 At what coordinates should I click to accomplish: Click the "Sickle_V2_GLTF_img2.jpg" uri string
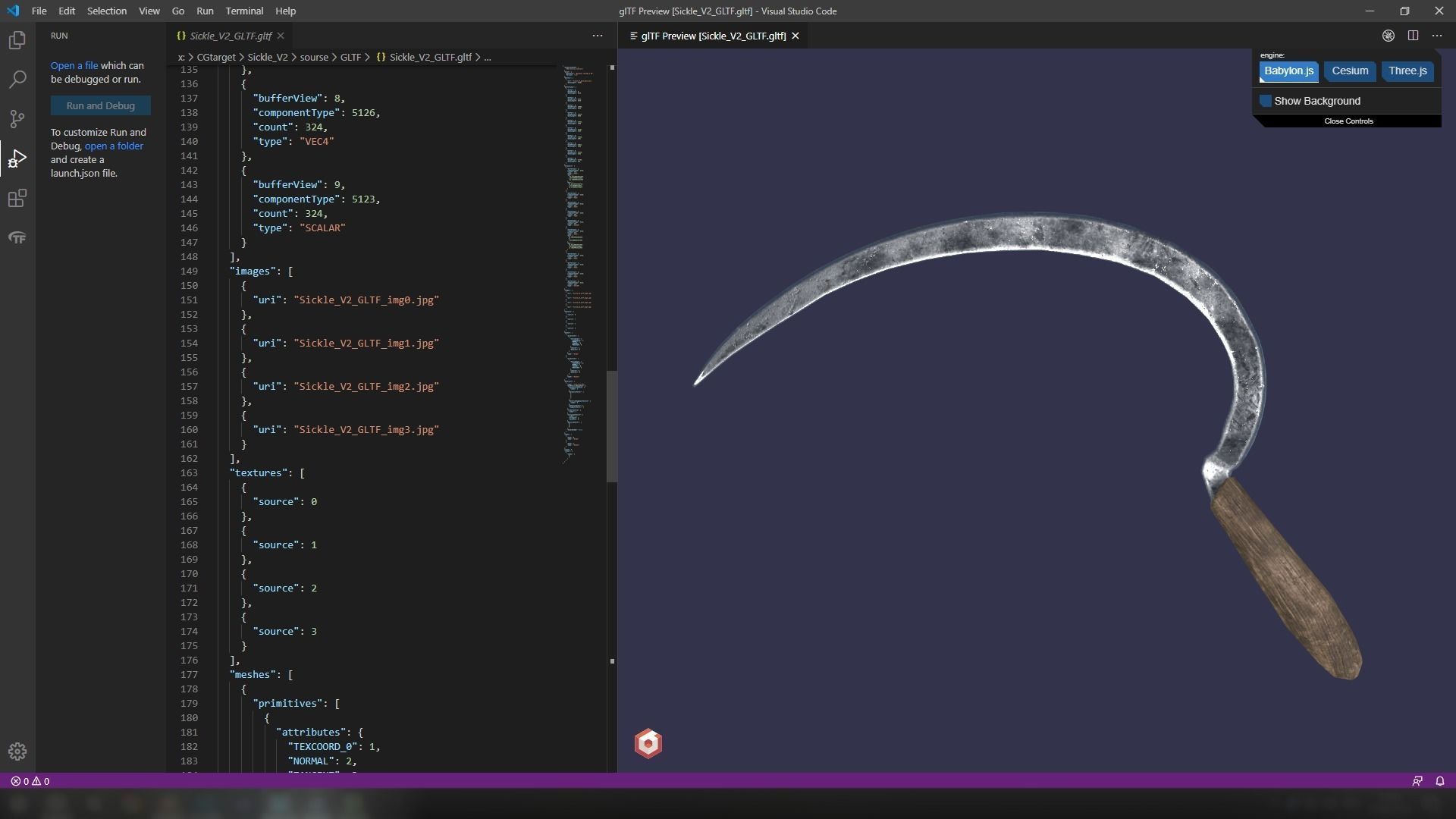click(x=366, y=387)
